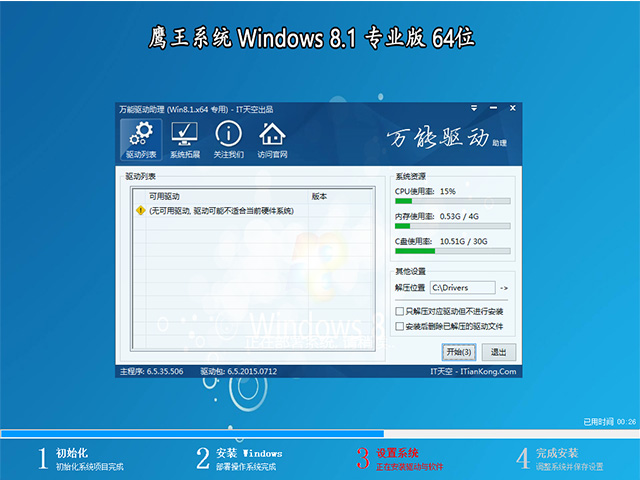Enable 安装后删除已解压的驱动文件 checkbox
640x480 pixels.
[400, 326]
